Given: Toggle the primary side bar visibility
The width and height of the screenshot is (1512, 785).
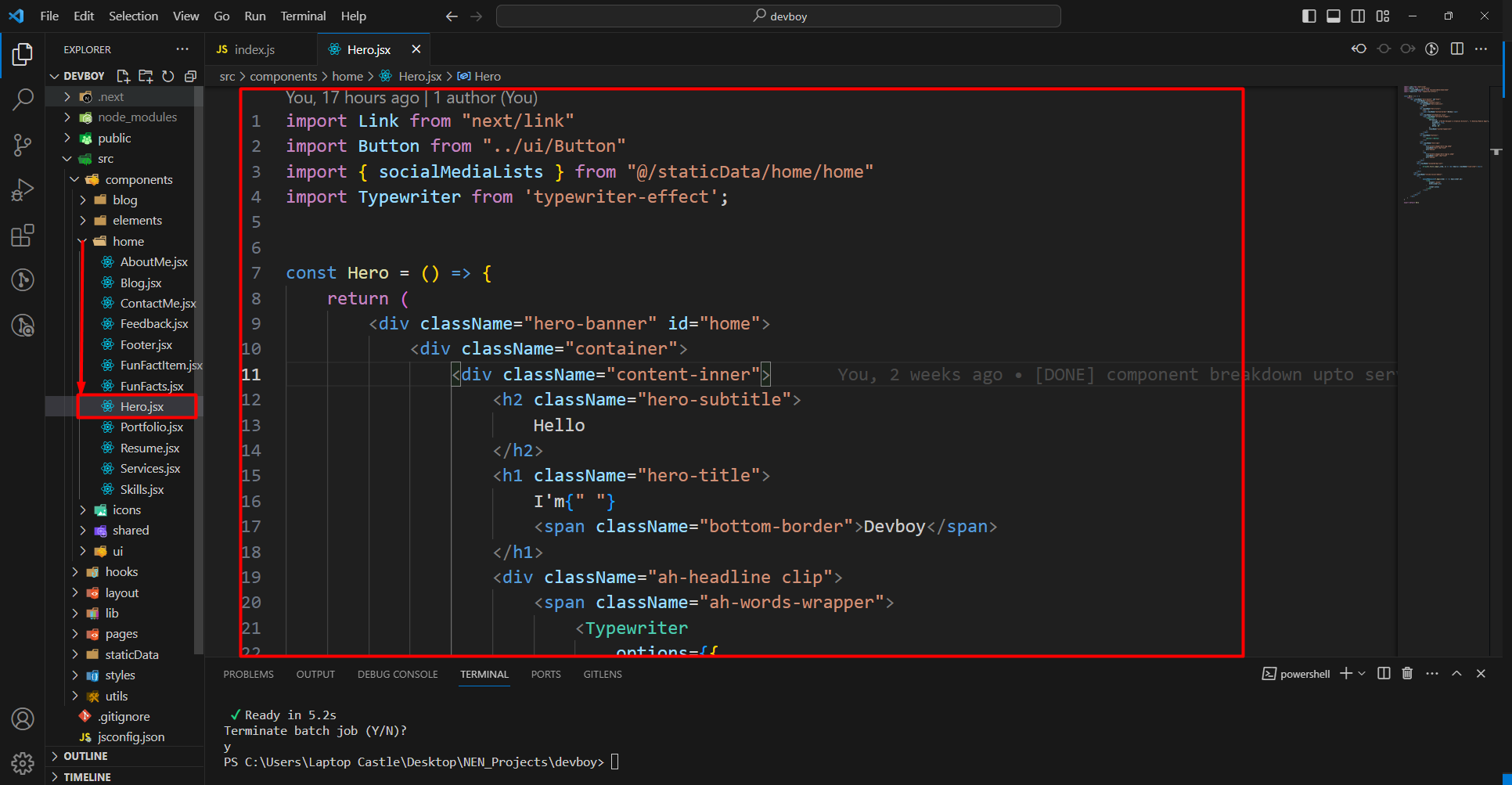Looking at the screenshot, I should pyautogui.click(x=1309, y=16).
